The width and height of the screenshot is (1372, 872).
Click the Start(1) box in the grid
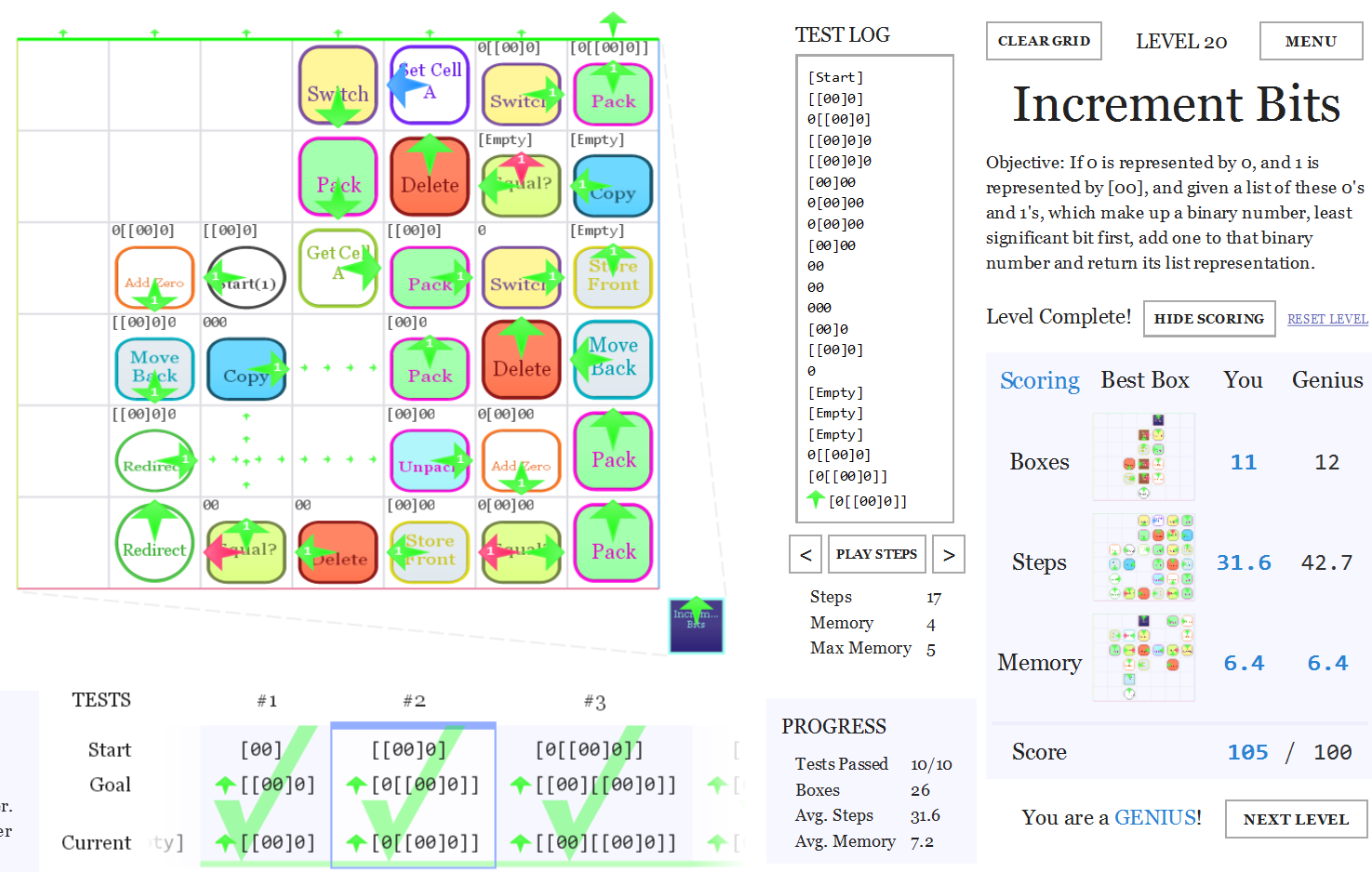246,277
